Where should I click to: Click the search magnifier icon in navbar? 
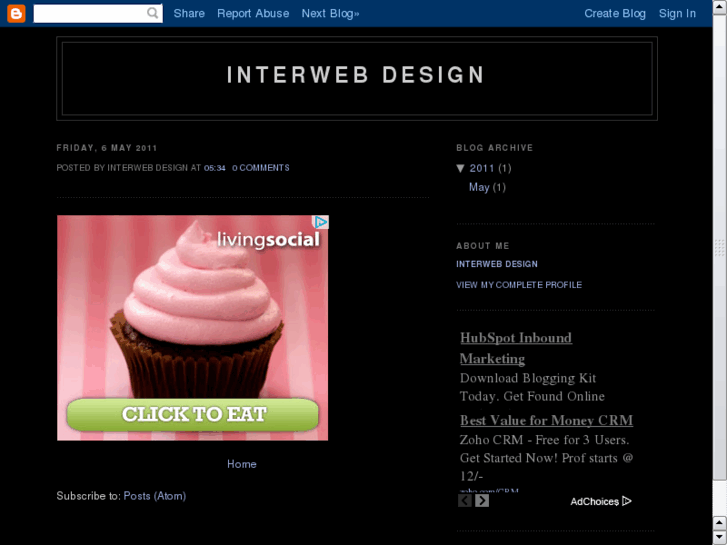[153, 13]
